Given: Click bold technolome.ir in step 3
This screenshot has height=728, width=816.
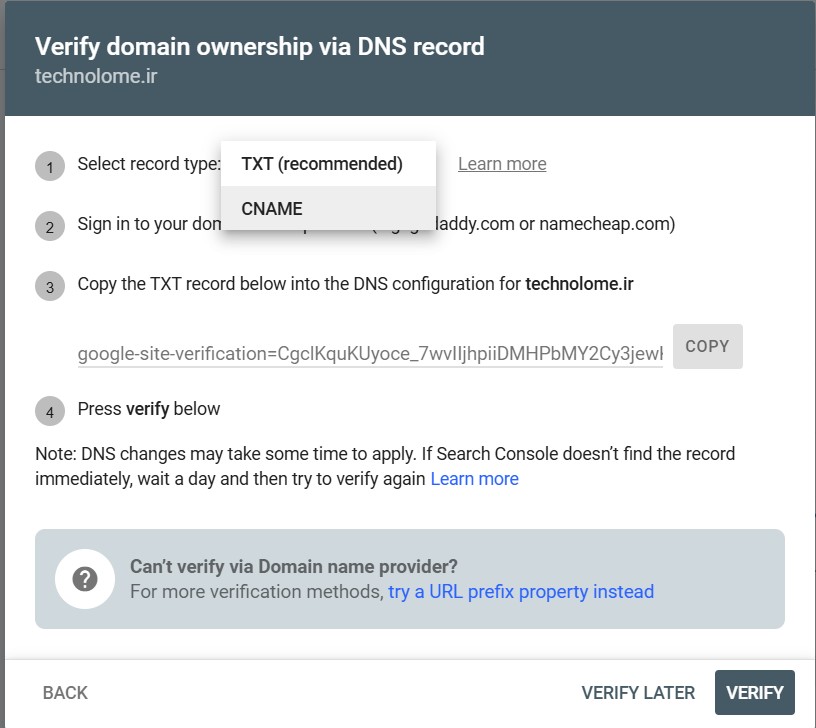Looking at the screenshot, I should (579, 284).
